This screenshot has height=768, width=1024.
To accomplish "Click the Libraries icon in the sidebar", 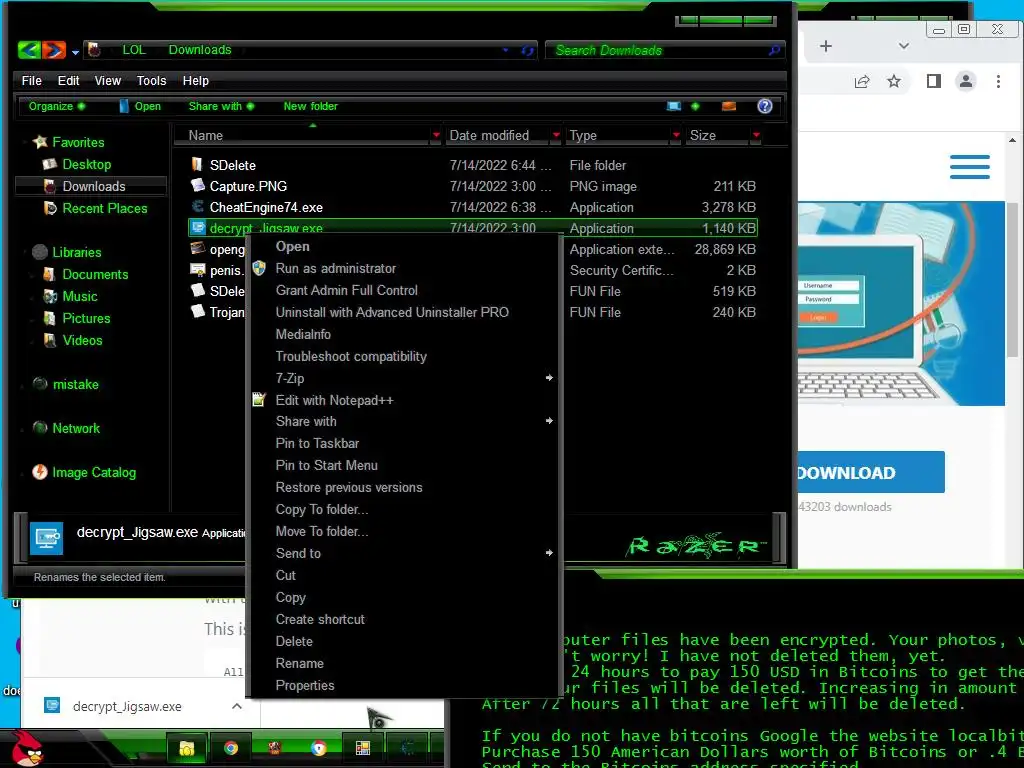I will (40, 252).
